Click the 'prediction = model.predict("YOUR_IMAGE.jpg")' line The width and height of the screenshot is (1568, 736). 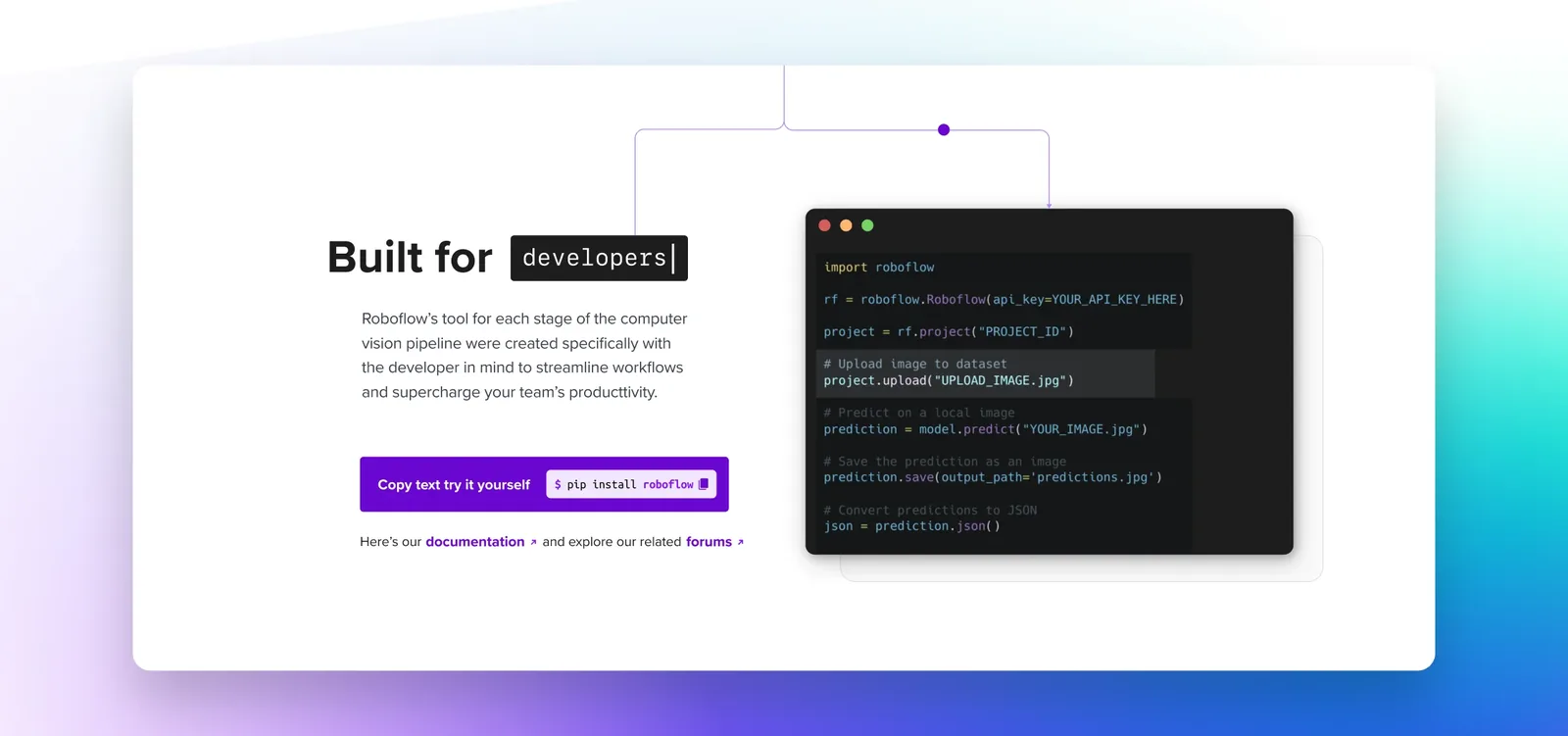(985, 429)
